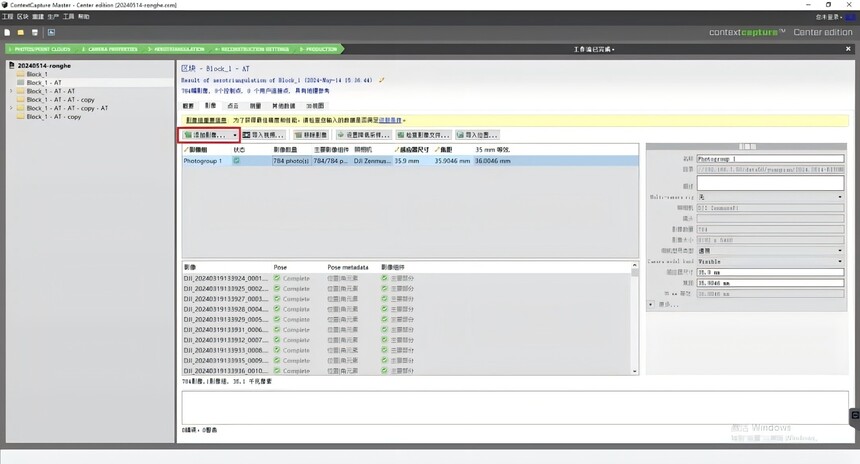Click the pencil edit icon next to the aerotriangulation result description

pyautogui.click(x=381, y=80)
